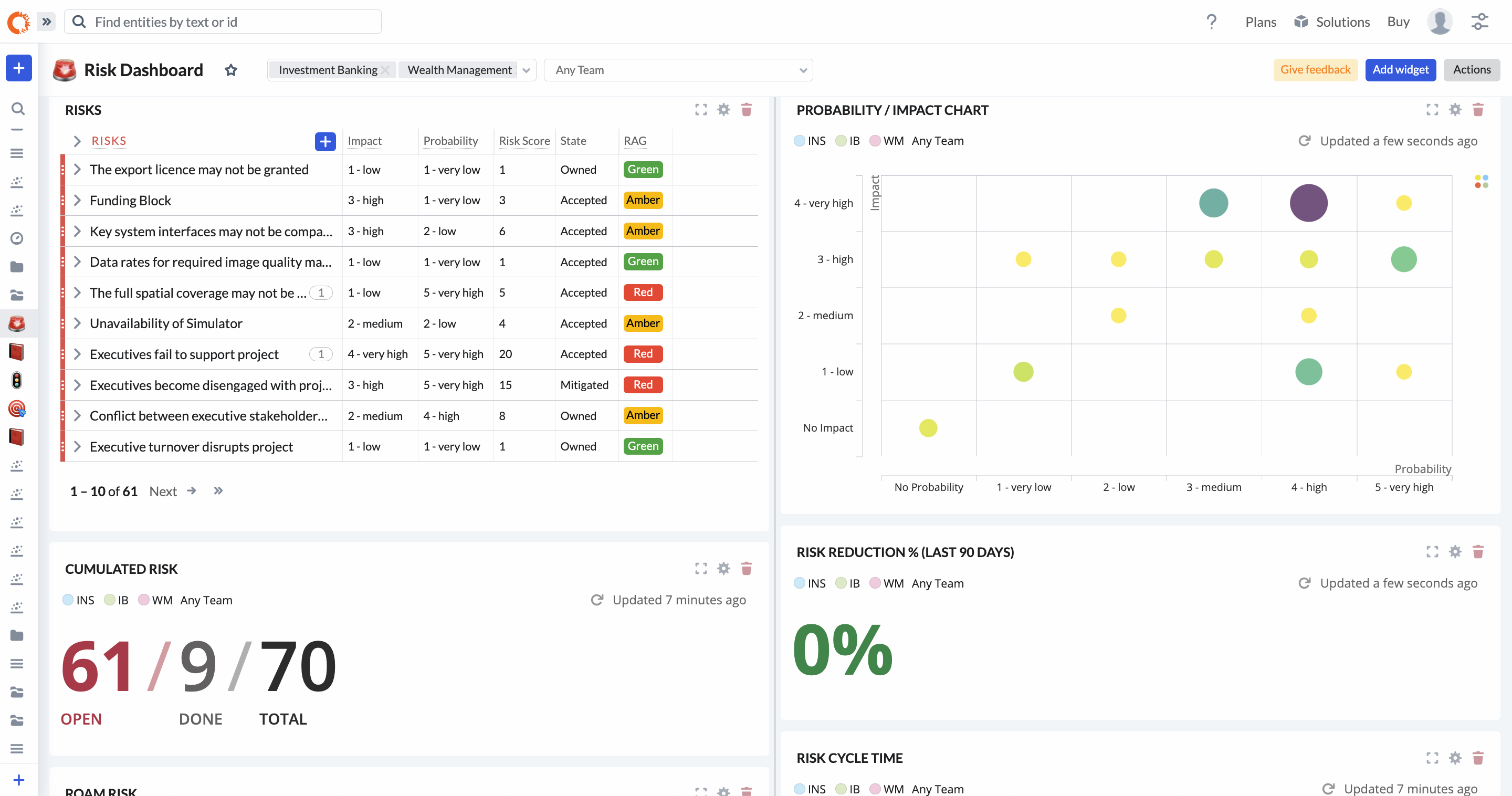Click Red RAG badge for Executives fail row
The height and width of the screenshot is (796, 1512).
click(x=643, y=354)
